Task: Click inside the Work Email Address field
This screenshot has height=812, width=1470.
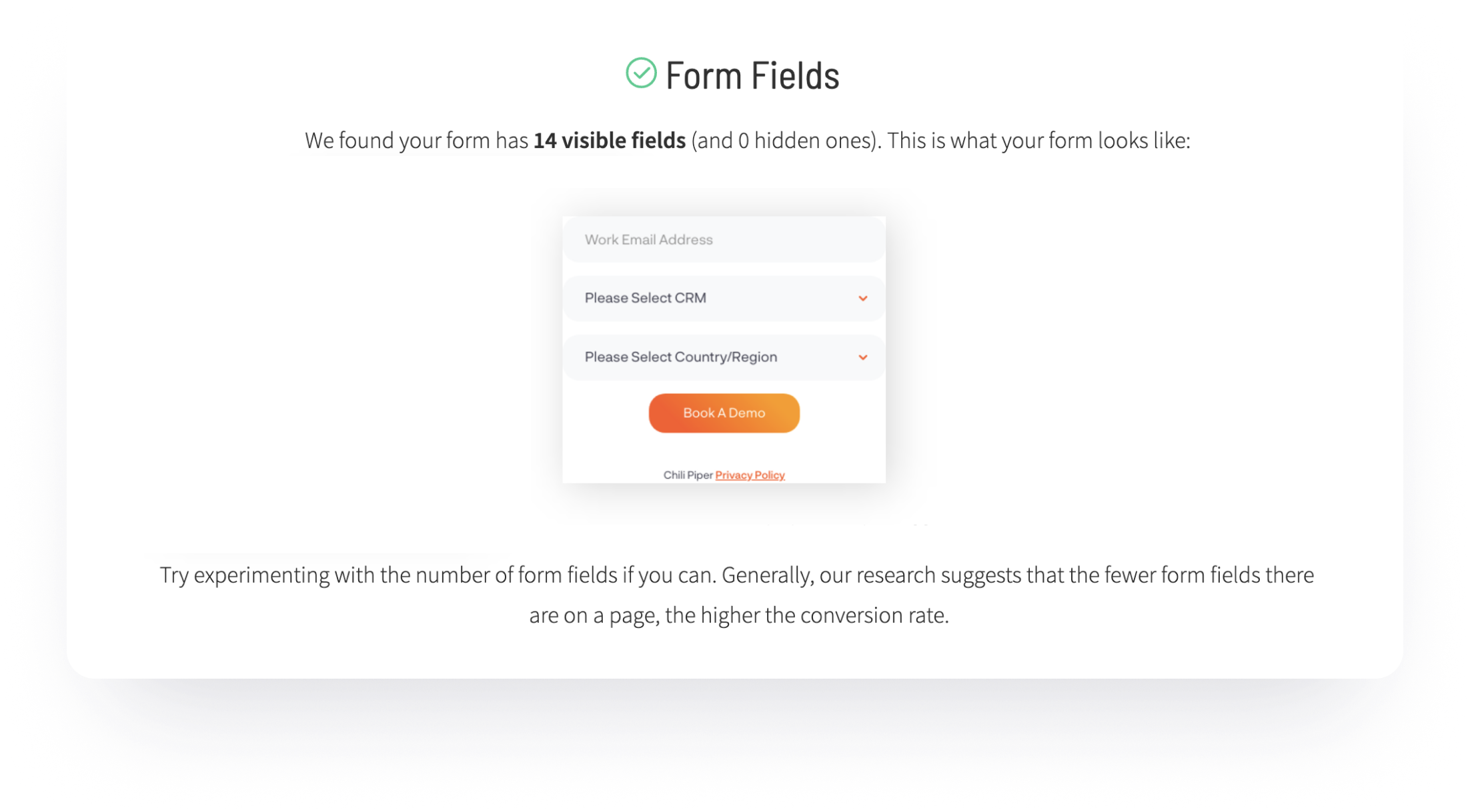Action: (724, 240)
